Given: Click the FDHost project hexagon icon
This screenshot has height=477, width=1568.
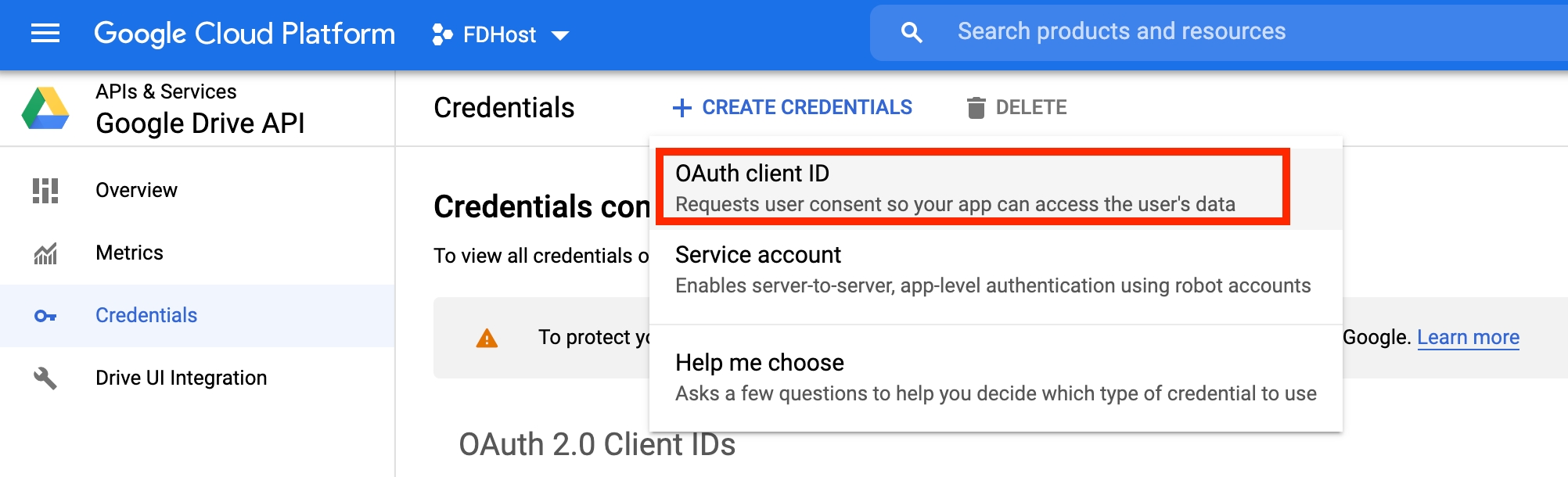Looking at the screenshot, I should [442, 34].
